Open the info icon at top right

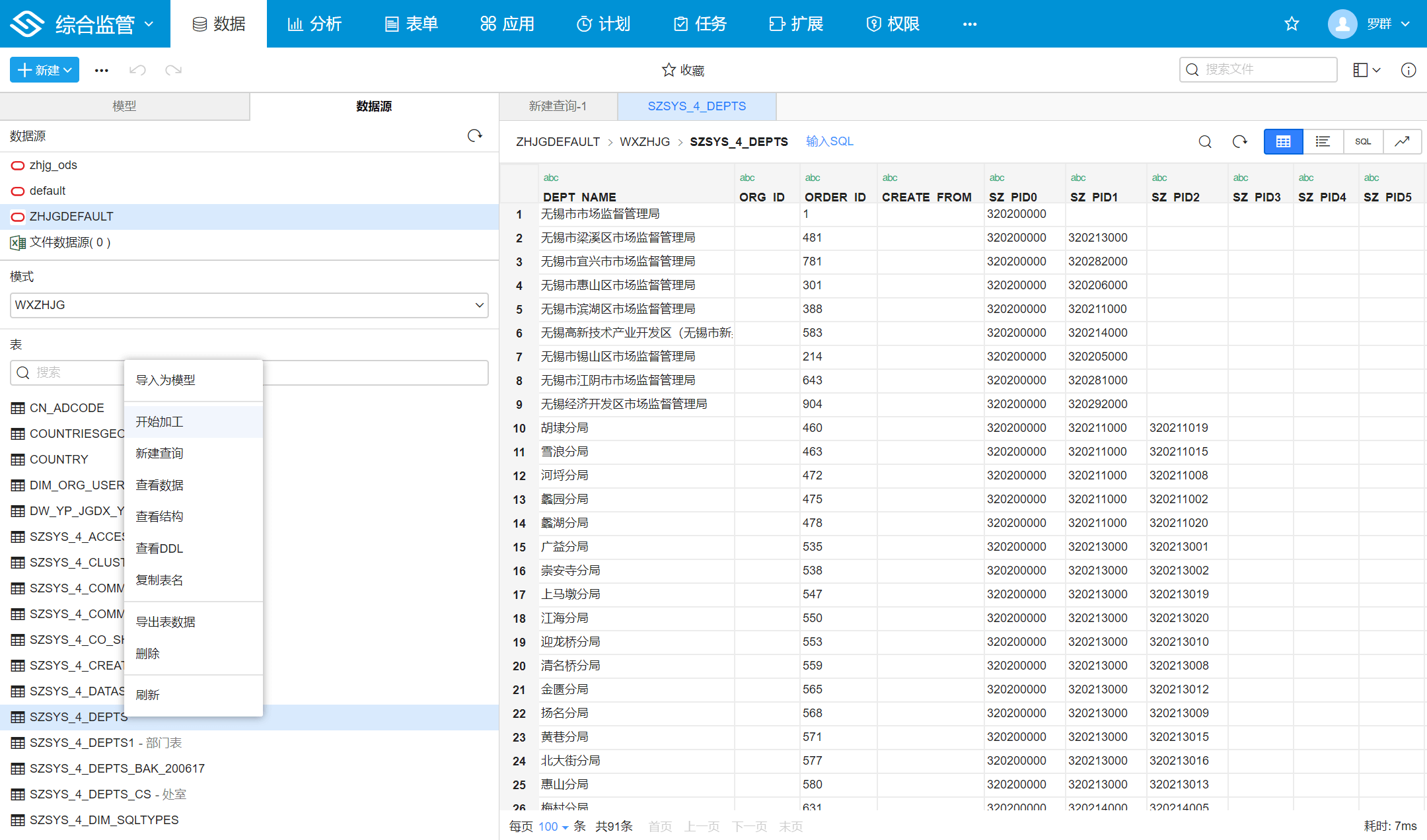(x=1409, y=69)
